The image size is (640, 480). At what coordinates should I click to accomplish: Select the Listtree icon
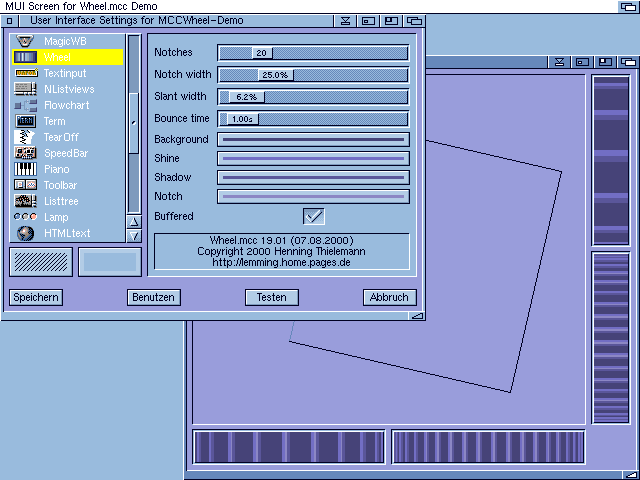[25, 201]
